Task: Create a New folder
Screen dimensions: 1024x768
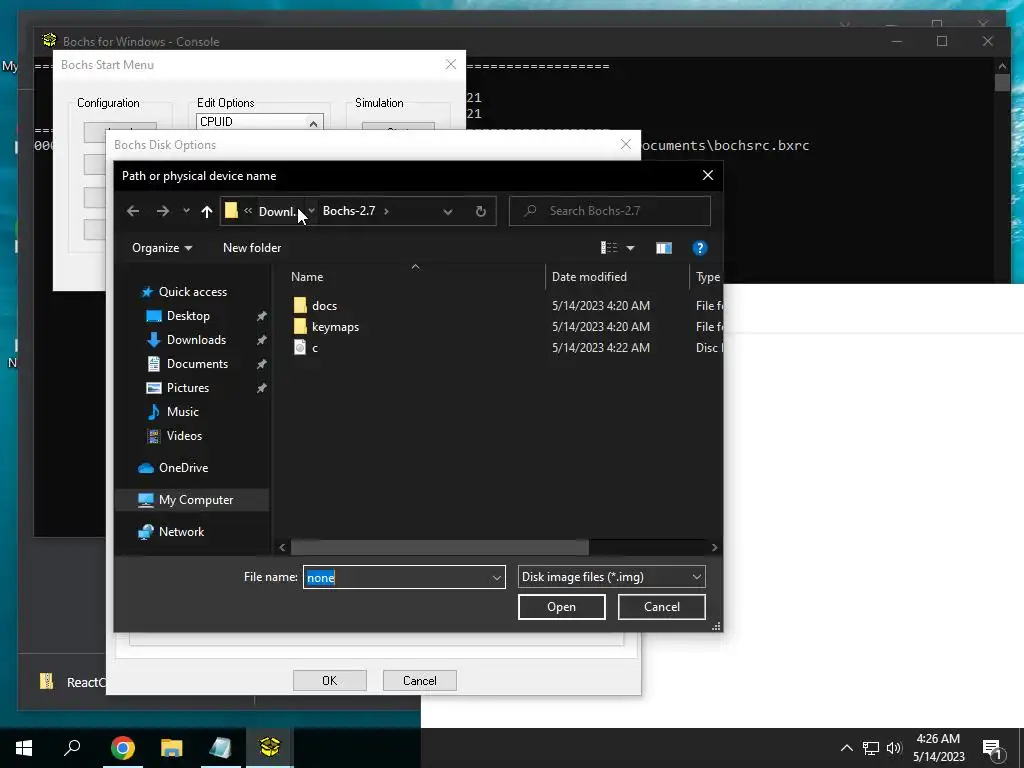Action: [x=252, y=248]
